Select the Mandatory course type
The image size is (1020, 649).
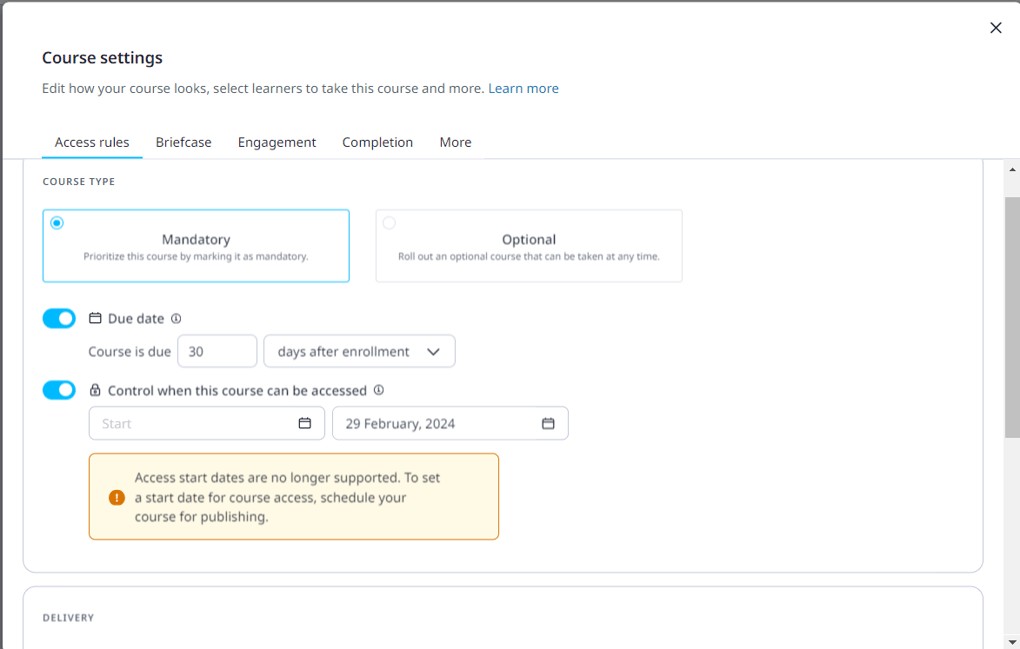(196, 246)
